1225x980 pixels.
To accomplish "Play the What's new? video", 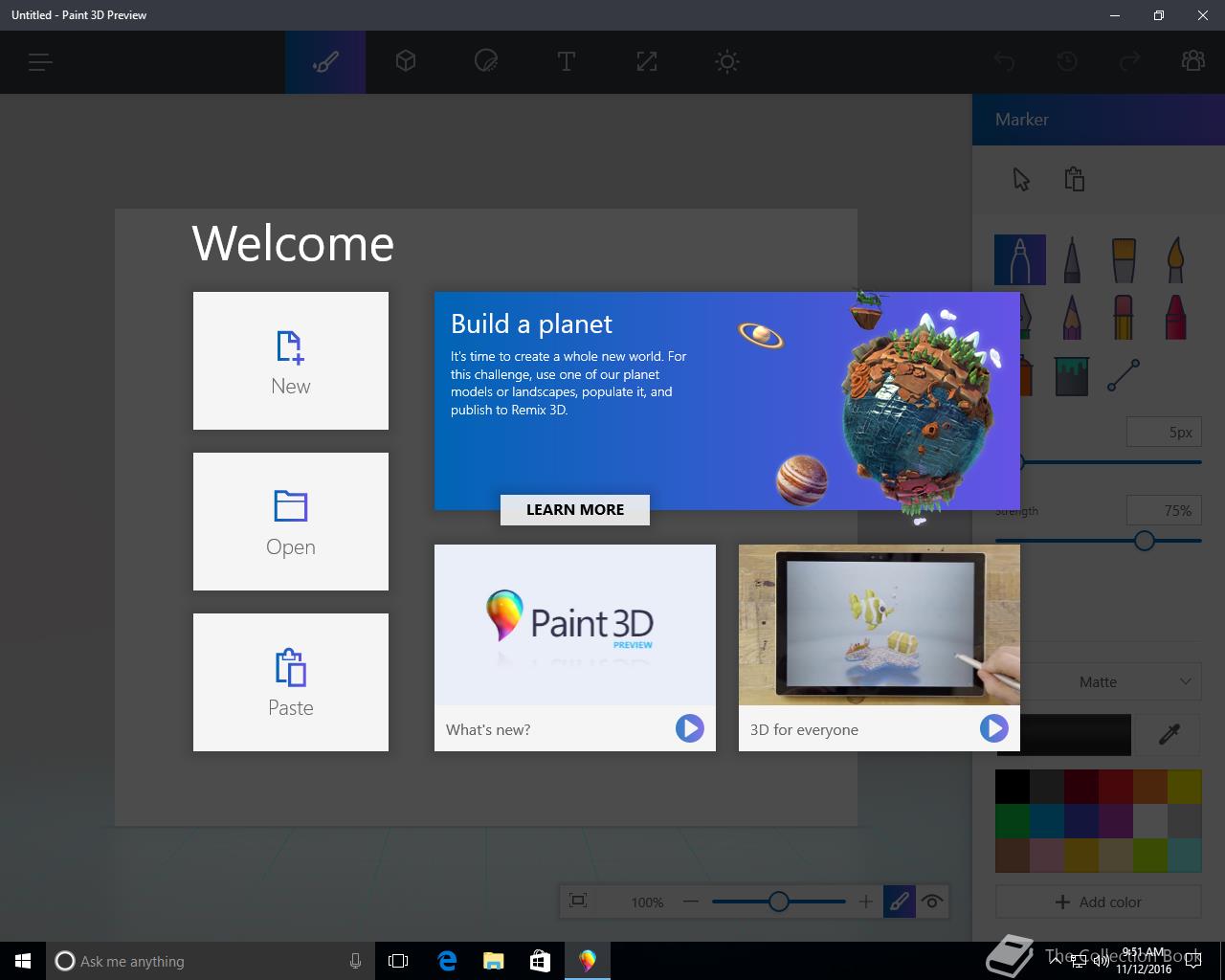I will (689, 728).
